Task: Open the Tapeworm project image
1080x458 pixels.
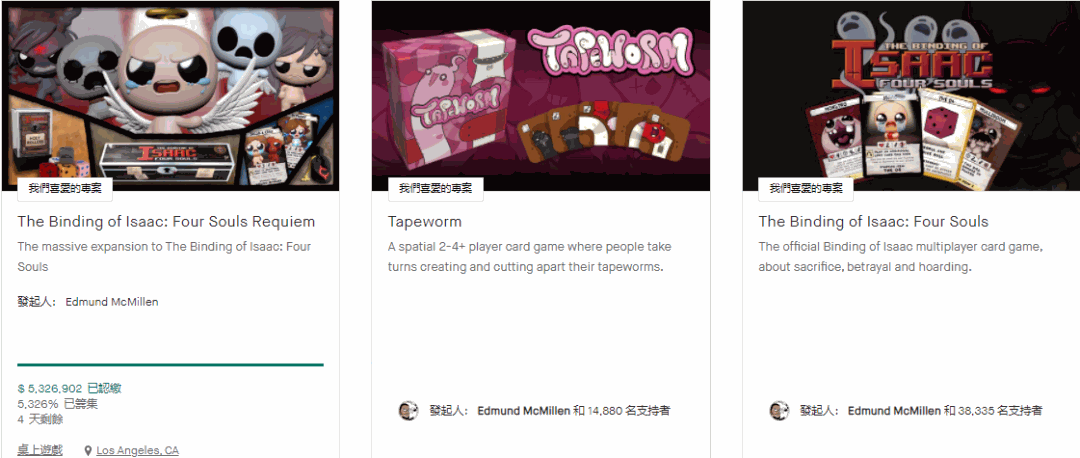Action: tap(541, 96)
